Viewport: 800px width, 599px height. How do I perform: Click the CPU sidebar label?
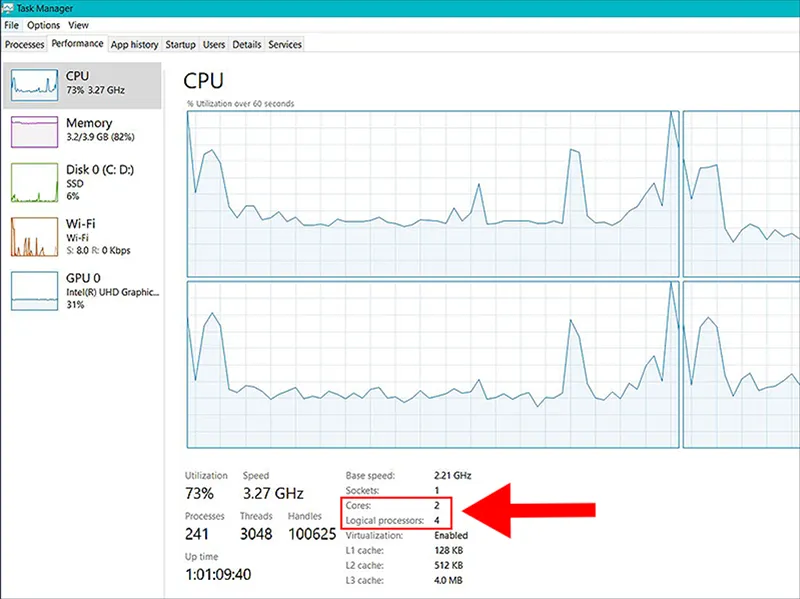tap(78, 76)
